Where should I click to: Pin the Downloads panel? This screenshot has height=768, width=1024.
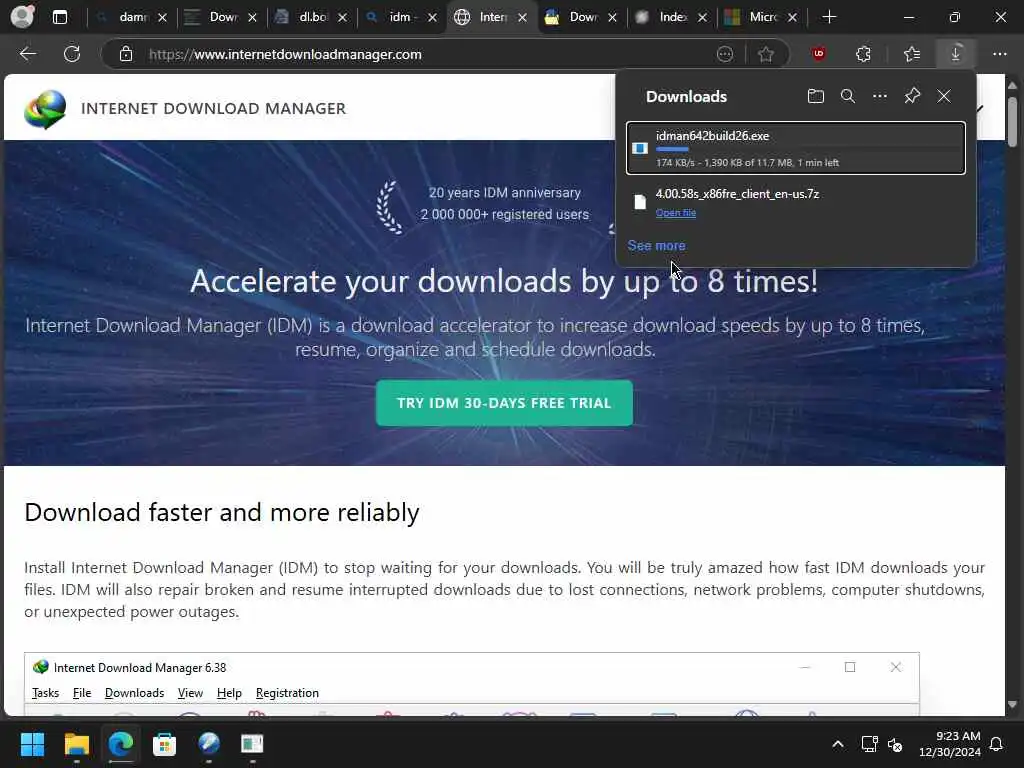click(x=912, y=97)
